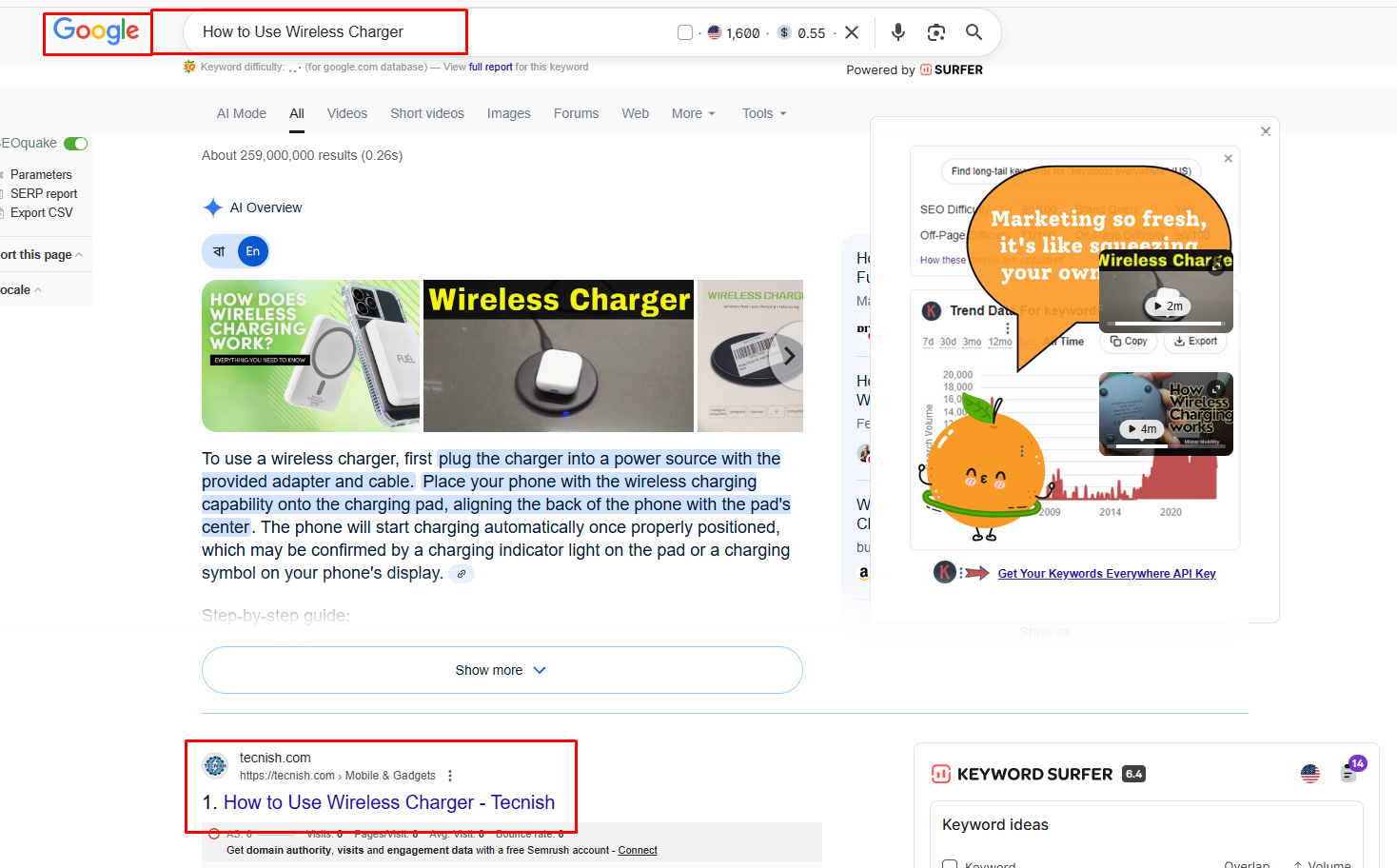Switch AI overview language to En

tap(252, 251)
